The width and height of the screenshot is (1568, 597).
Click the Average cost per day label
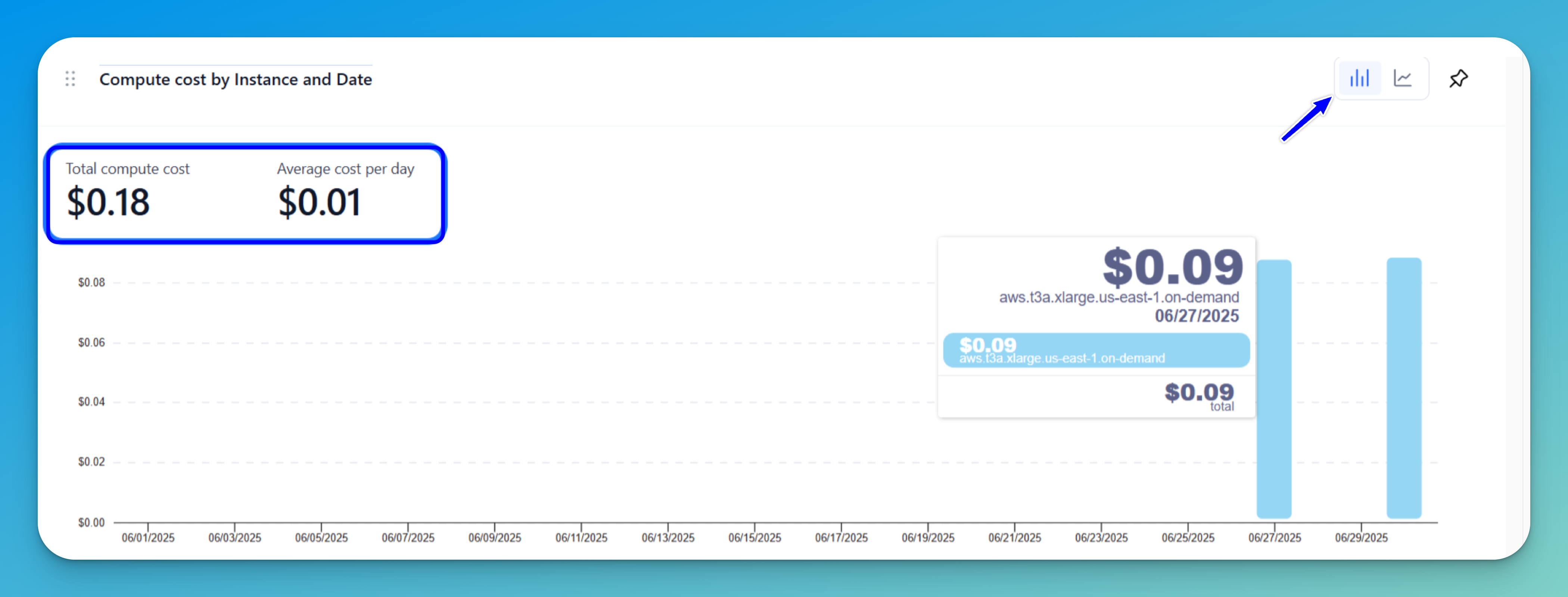click(345, 169)
